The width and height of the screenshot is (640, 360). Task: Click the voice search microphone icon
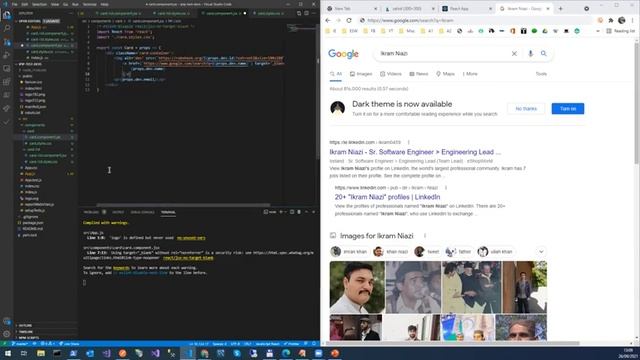click(x=530, y=53)
